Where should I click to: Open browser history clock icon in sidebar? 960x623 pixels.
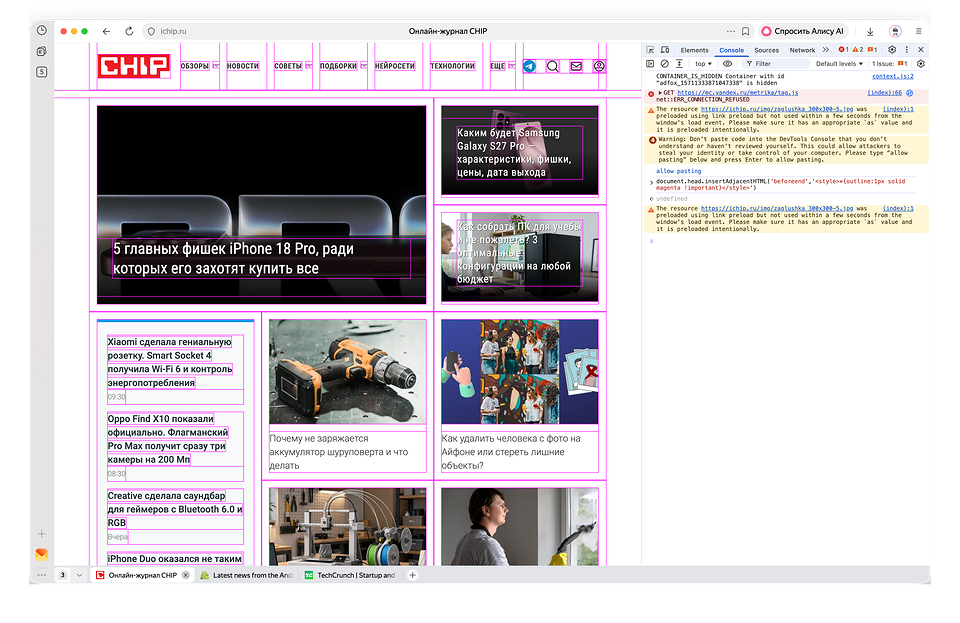click(42, 30)
